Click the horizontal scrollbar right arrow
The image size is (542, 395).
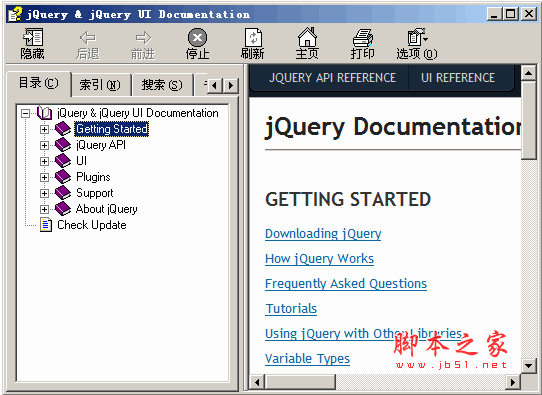[513, 382]
